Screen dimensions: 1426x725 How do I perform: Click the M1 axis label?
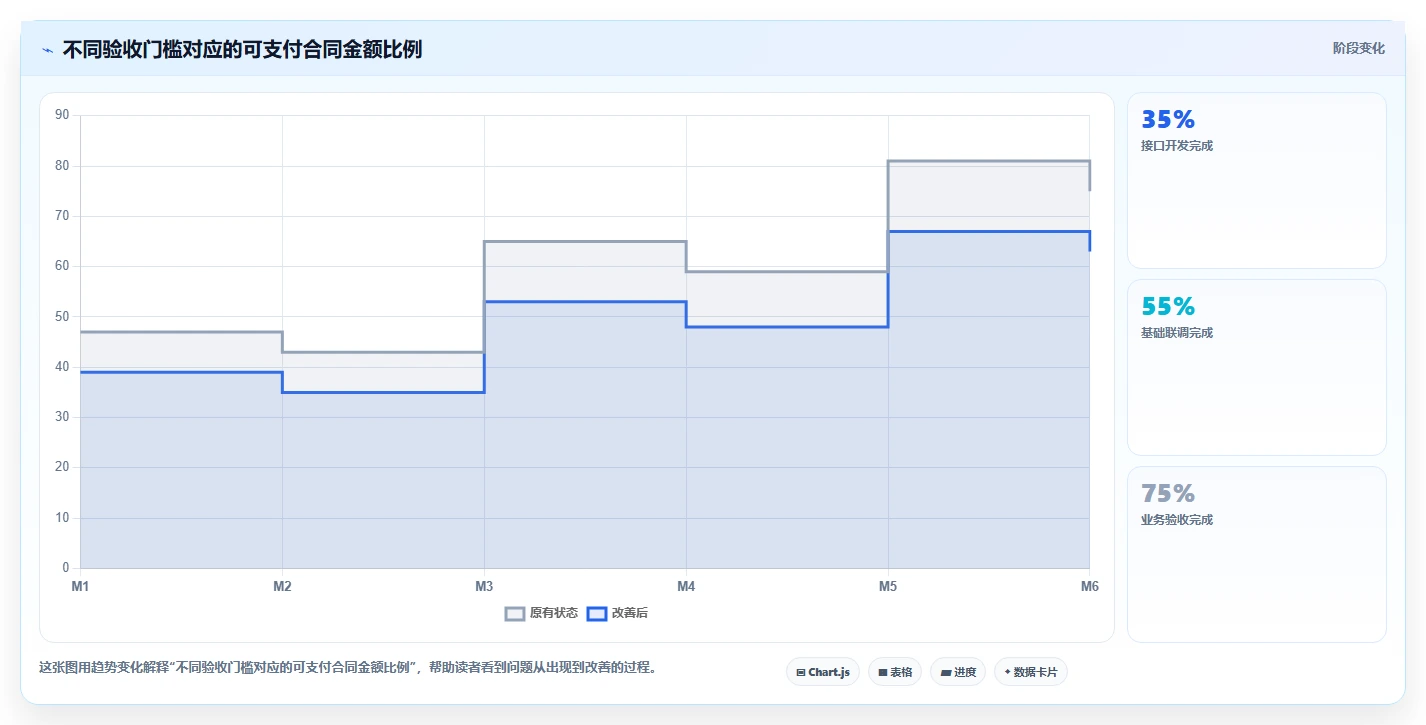[80, 586]
